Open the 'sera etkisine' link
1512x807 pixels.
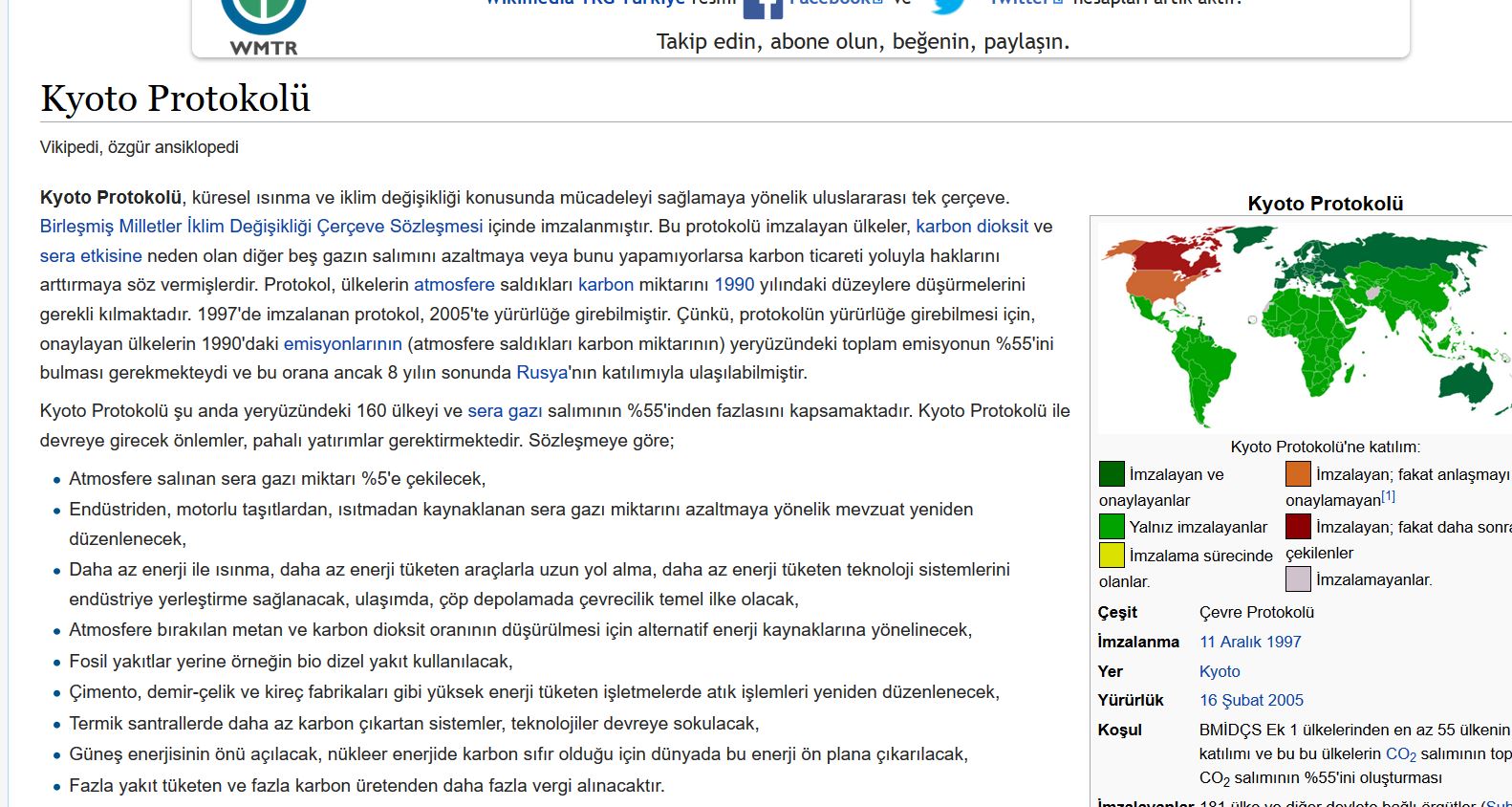pos(91,256)
